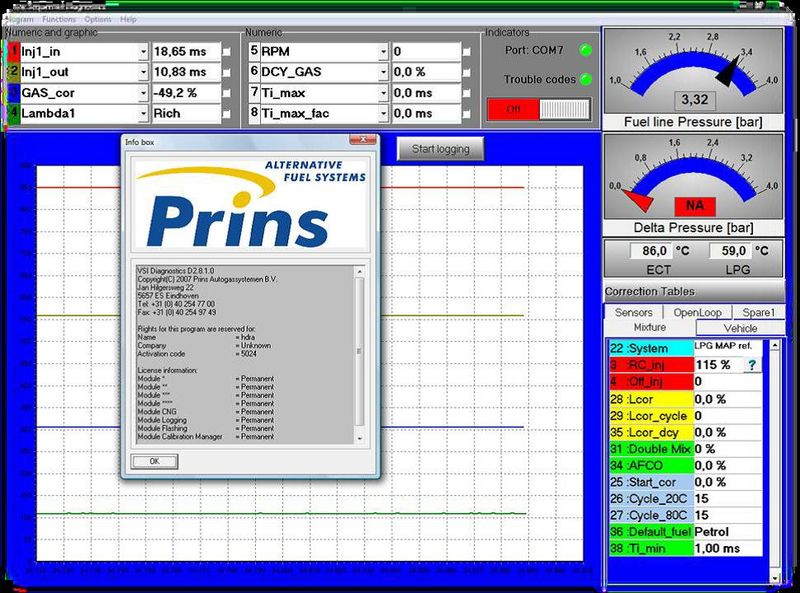Open the Ti_max_fac channel dropdown
This screenshot has width=800, height=593.
pos(383,113)
